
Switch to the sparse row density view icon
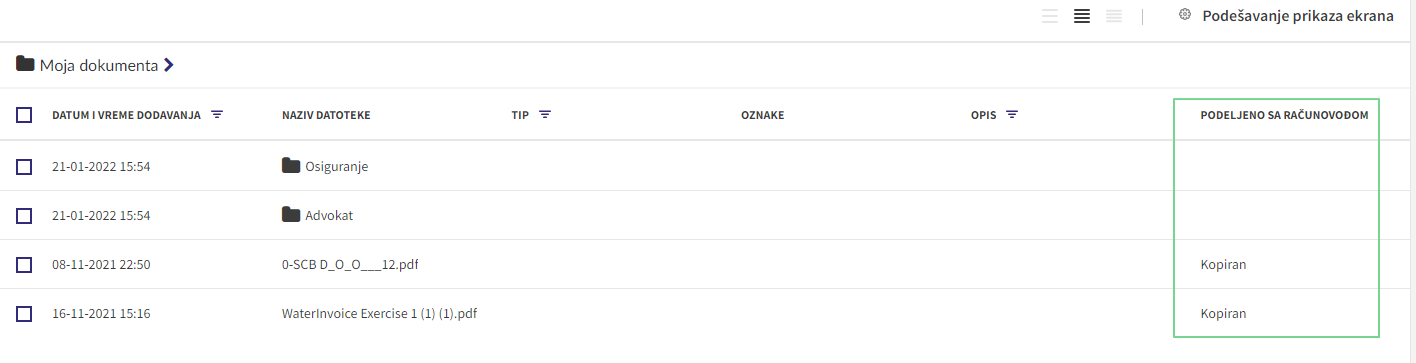click(1050, 16)
